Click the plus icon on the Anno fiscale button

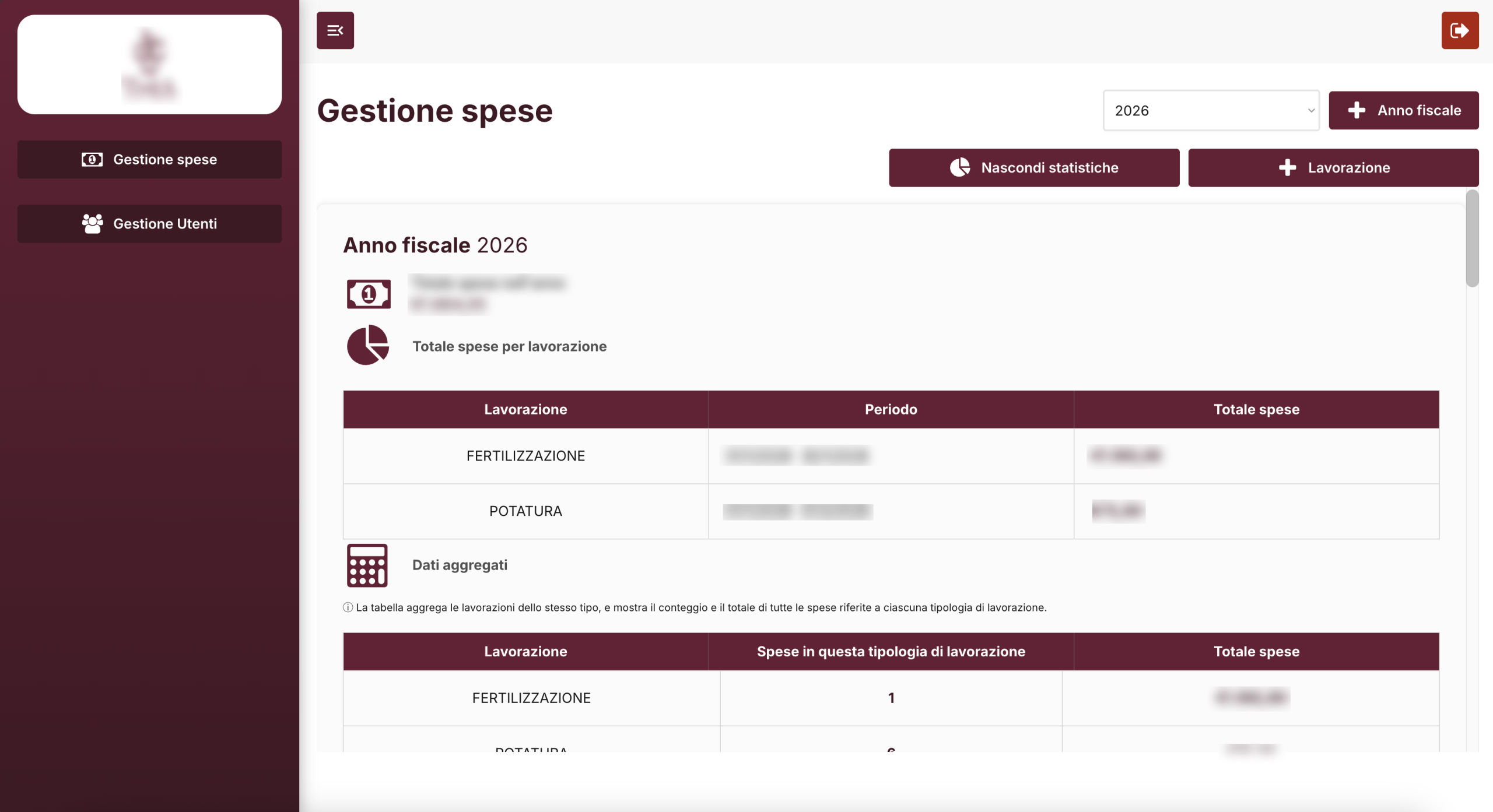point(1357,110)
